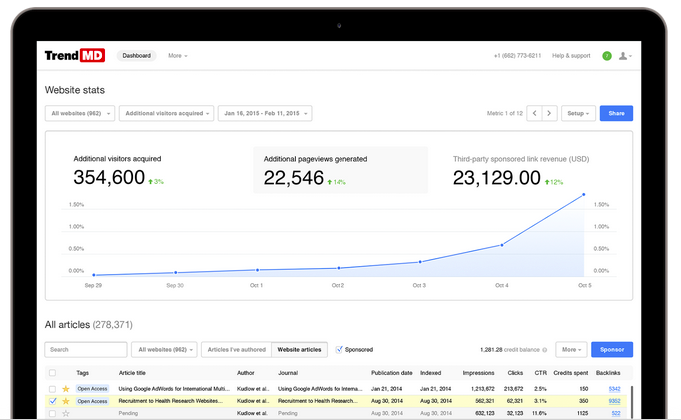681x420 pixels.
Task: Toggle the Sponsored checkbox
Action: tap(339, 350)
